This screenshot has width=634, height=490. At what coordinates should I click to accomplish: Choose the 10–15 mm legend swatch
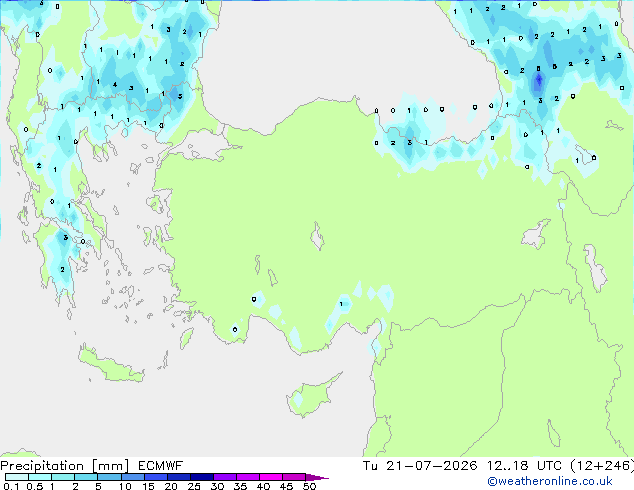coord(132,477)
